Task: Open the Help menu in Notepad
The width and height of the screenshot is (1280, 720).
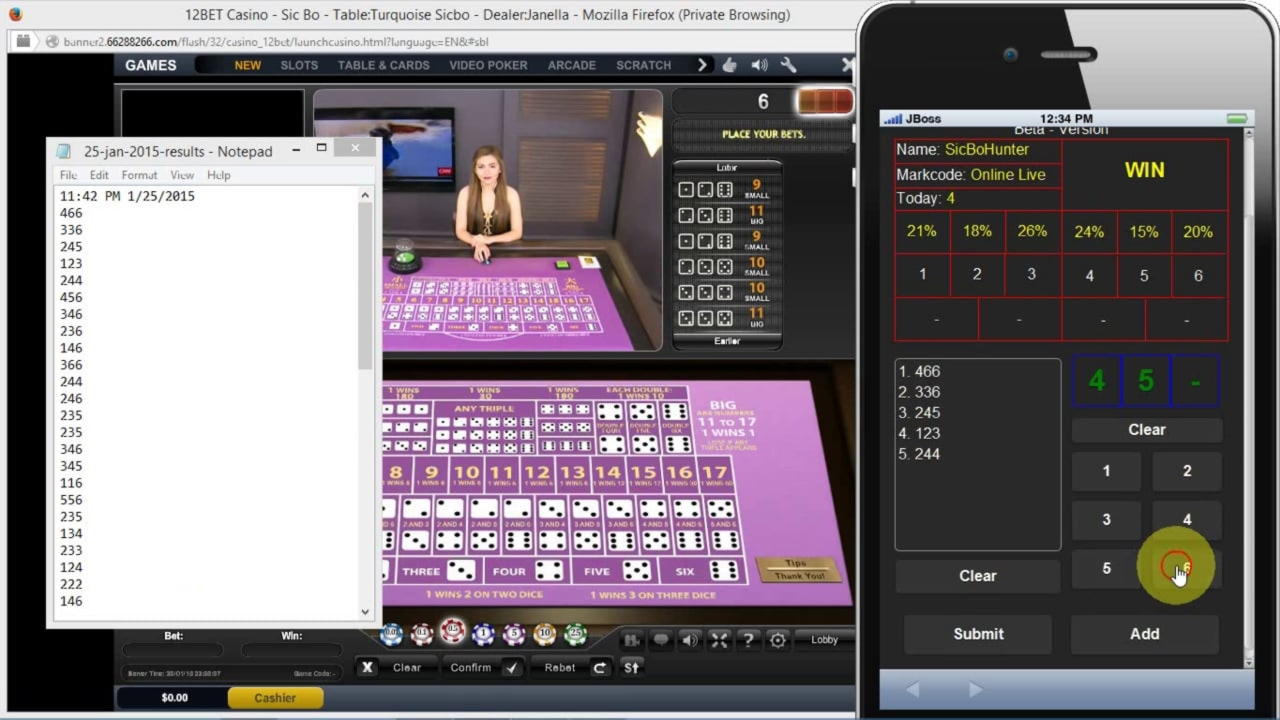Action: pos(219,175)
